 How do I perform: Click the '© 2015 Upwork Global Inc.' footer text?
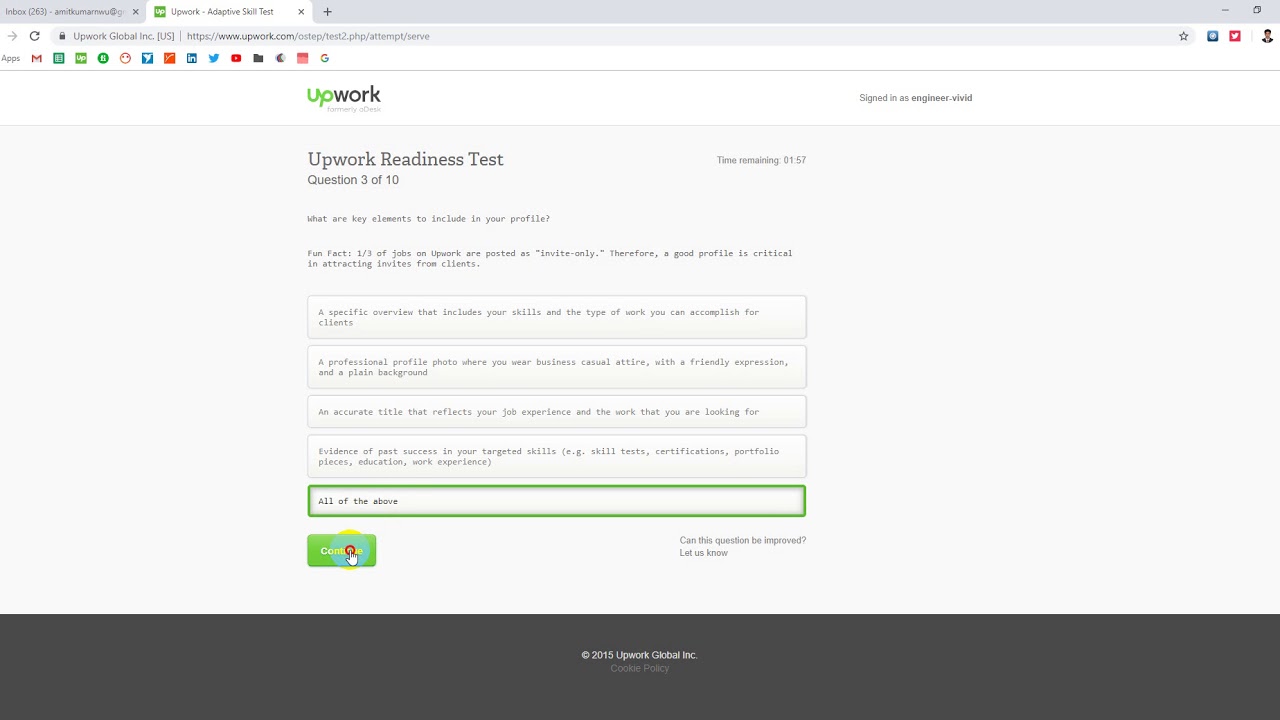click(640, 655)
